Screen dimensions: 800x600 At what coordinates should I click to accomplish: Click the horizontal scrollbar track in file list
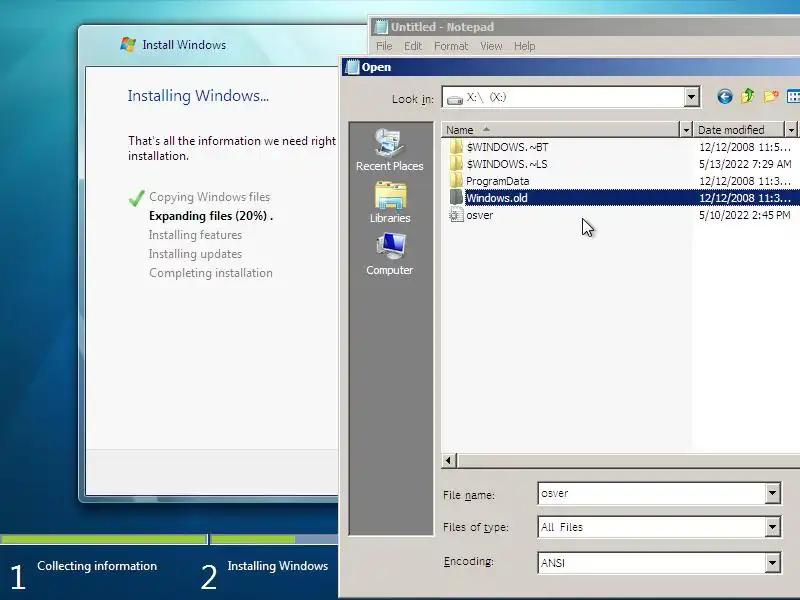click(629, 460)
